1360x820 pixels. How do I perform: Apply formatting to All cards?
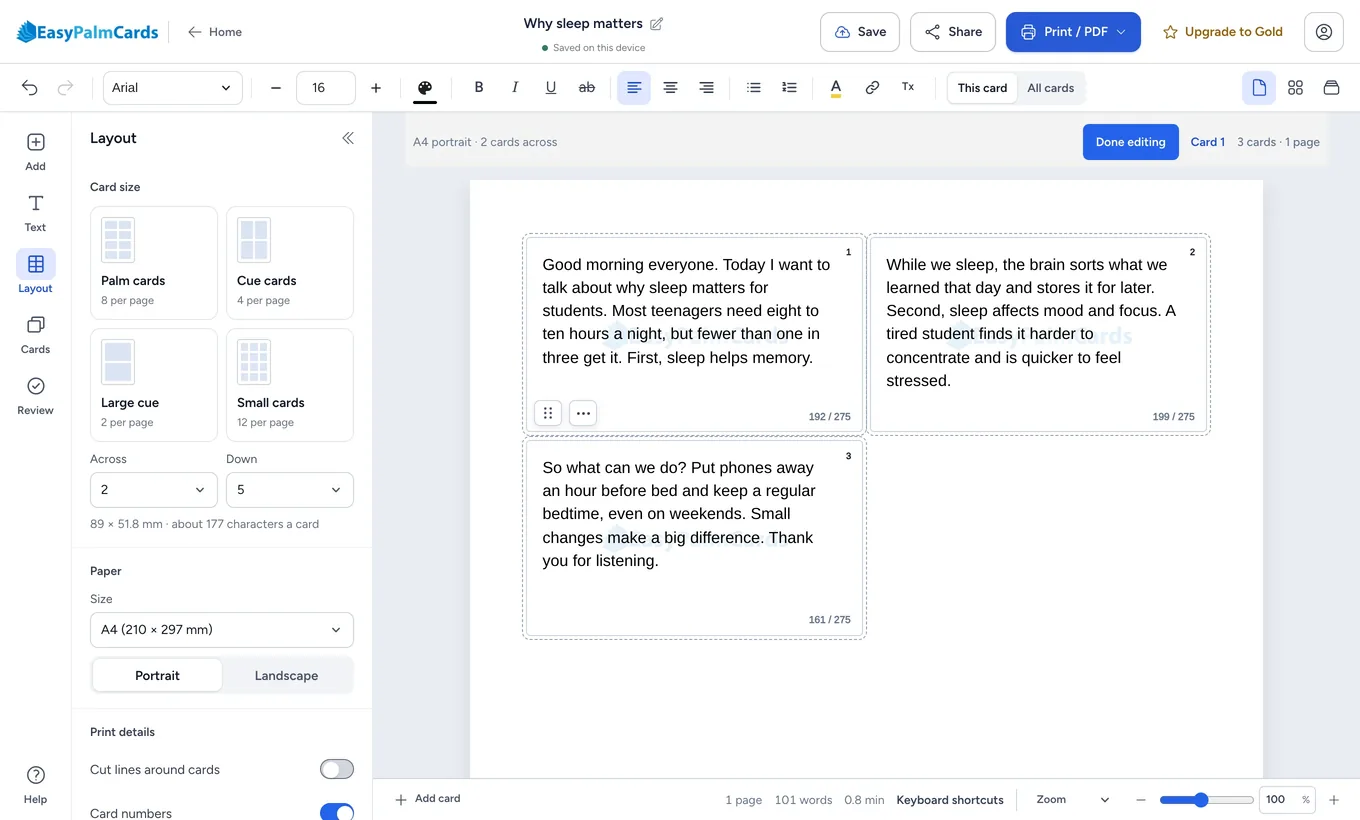[1051, 88]
